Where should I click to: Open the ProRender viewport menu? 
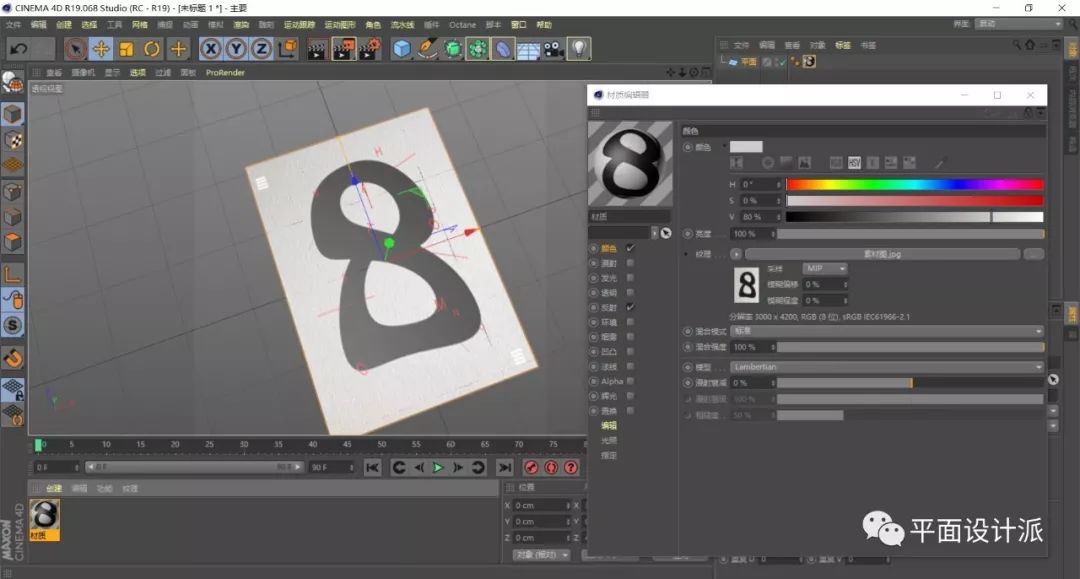tap(225, 72)
